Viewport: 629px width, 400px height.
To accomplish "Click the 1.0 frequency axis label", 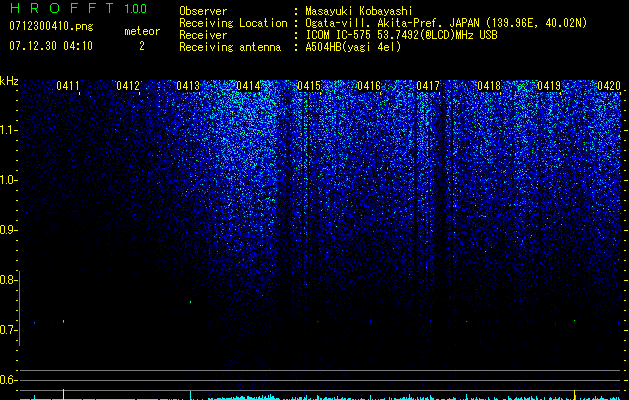I will [8, 180].
